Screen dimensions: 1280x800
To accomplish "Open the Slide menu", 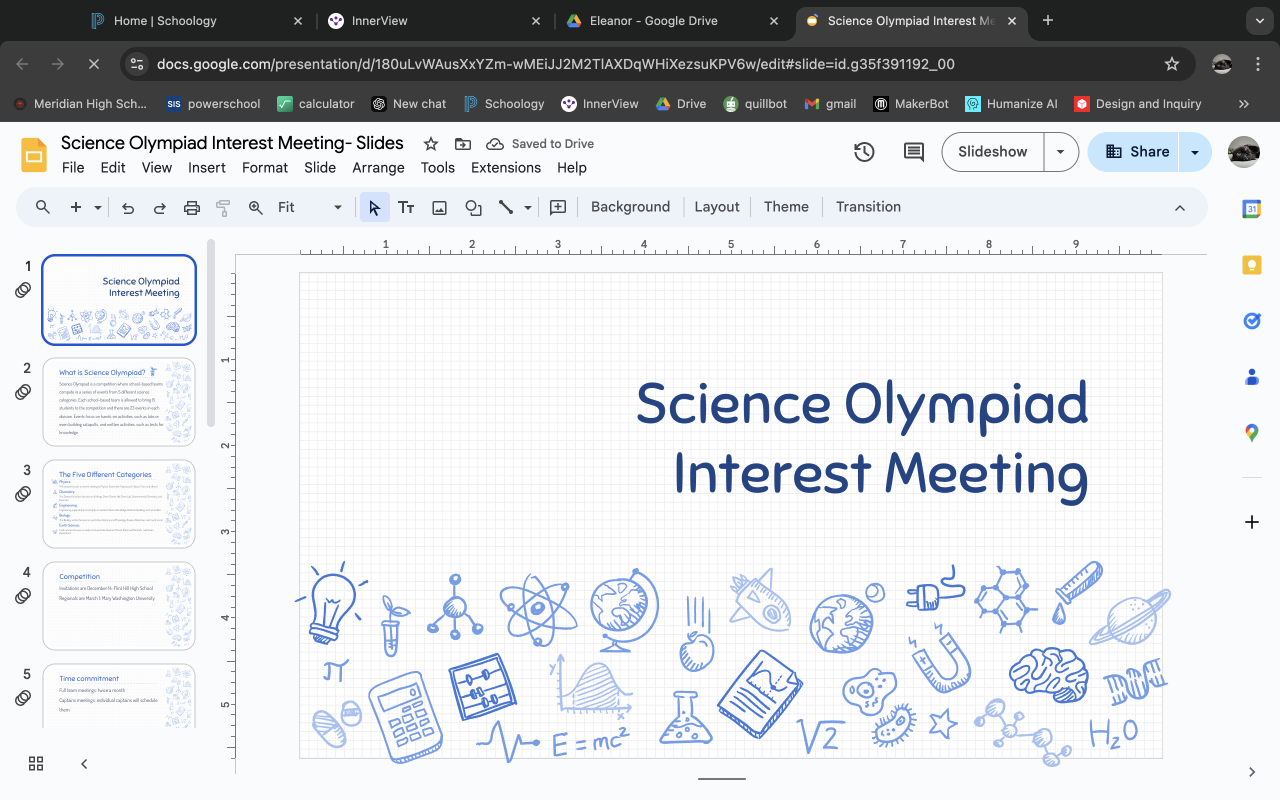I will (320, 167).
